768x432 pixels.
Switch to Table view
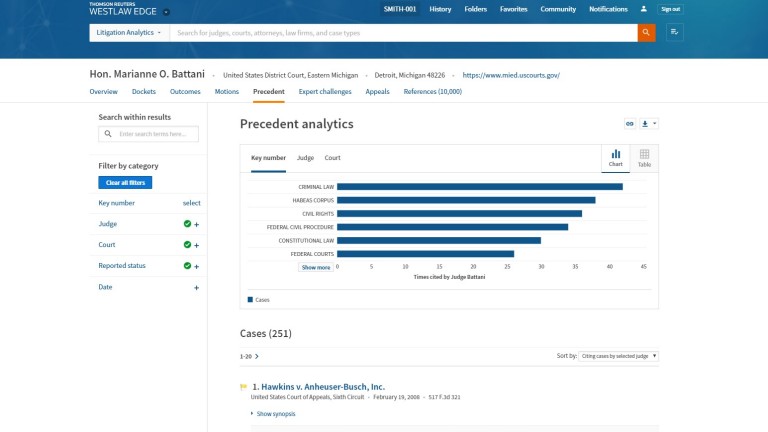(x=644, y=157)
